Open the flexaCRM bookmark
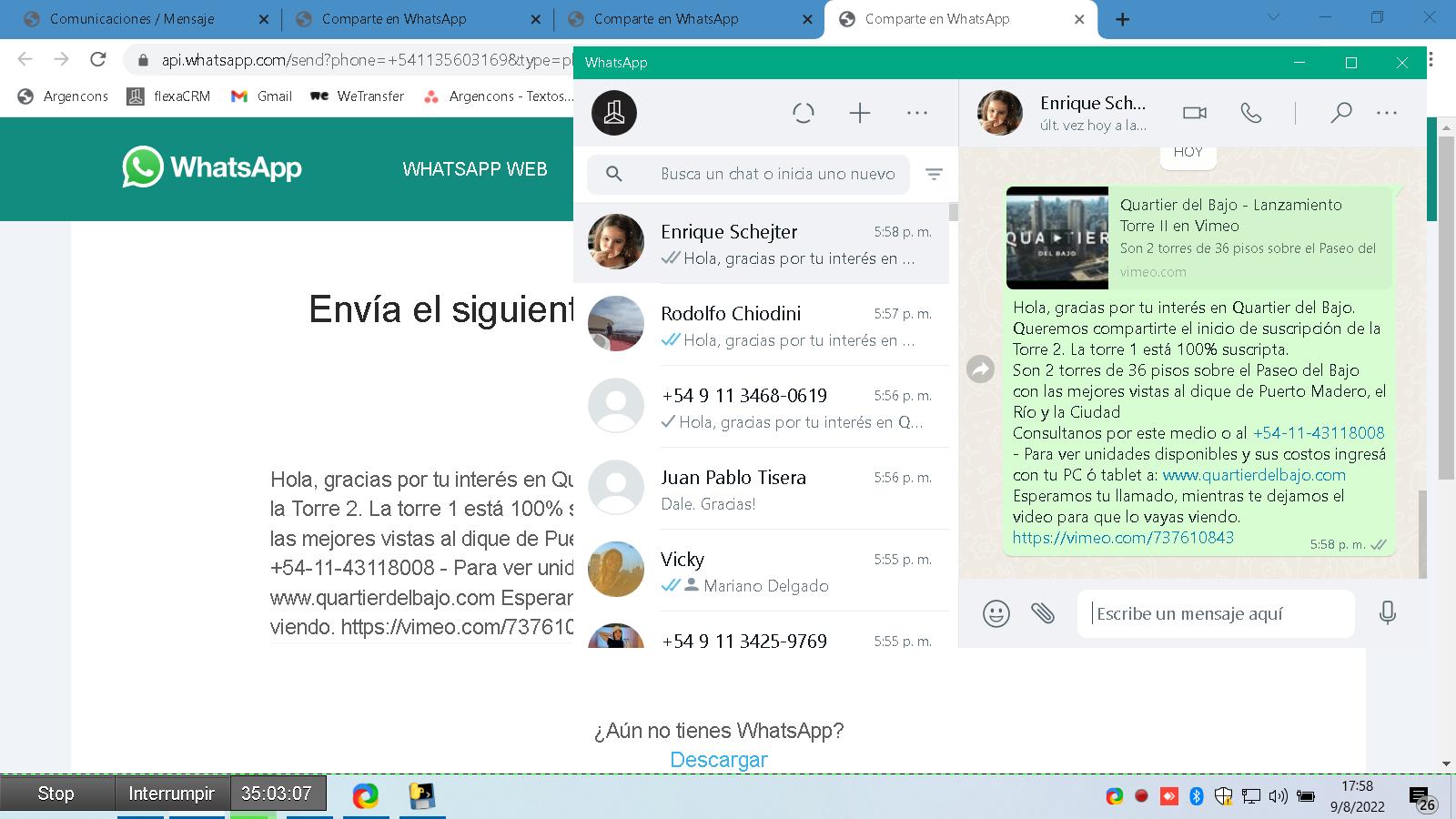This screenshot has height=819, width=1456. pyautogui.click(x=169, y=96)
